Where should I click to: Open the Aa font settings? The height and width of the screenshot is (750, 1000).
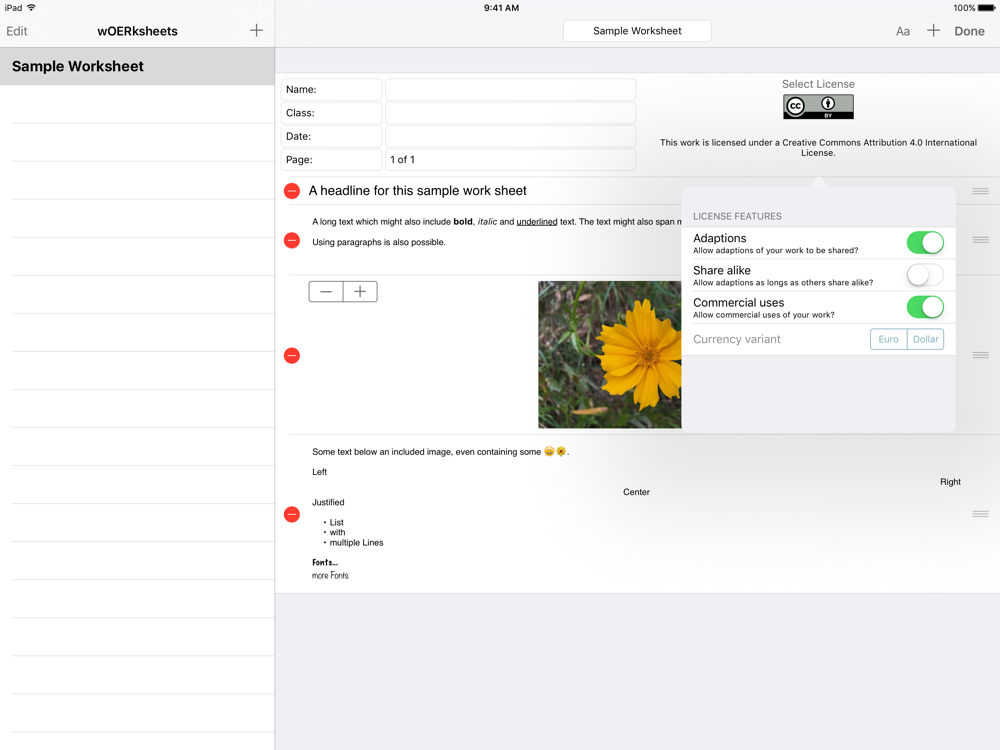pos(902,31)
